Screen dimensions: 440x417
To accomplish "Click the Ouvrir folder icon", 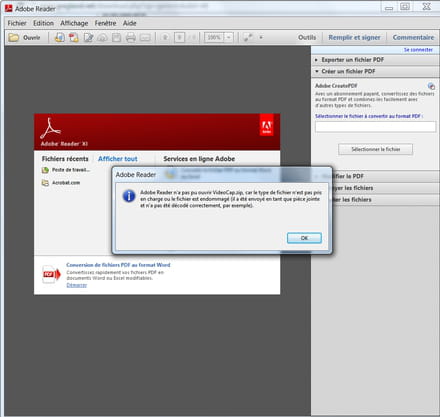I will [x=14, y=37].
